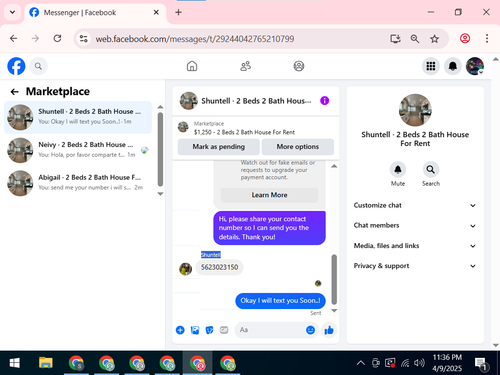The height and width of the screenshot is (375, 500).
Task: Reload the page
Action: click(58, 39)
